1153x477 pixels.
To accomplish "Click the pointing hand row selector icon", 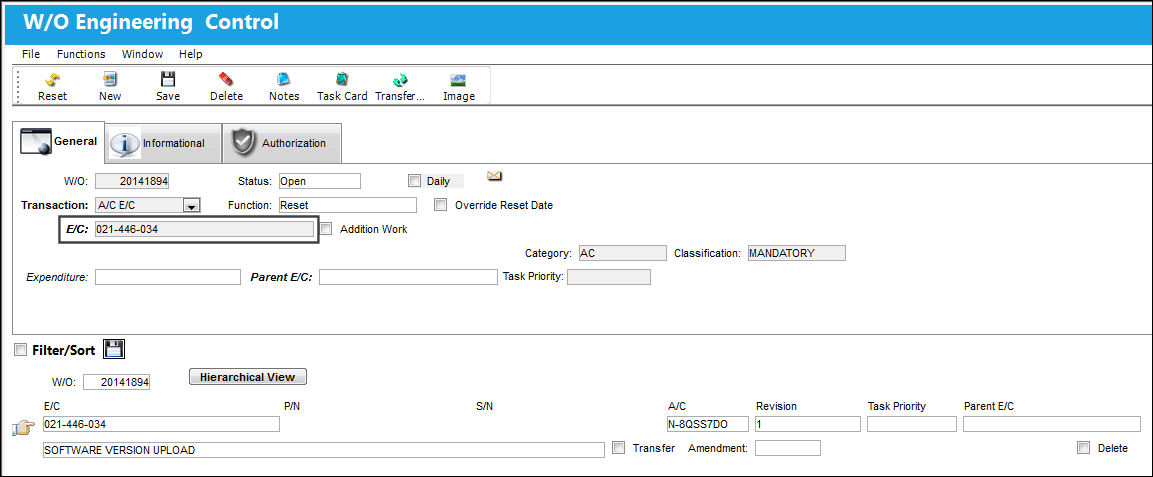I will (x=24, y=428).
